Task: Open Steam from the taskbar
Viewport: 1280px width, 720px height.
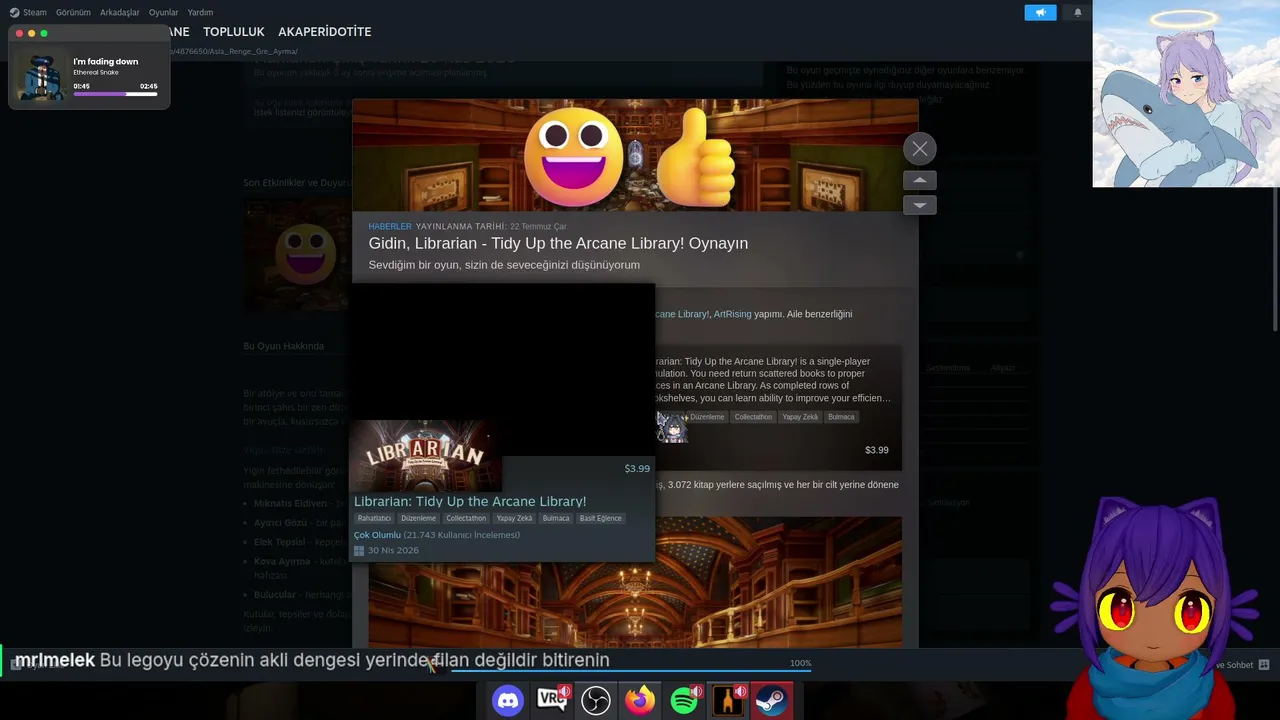Action: [x=771, y=700]
